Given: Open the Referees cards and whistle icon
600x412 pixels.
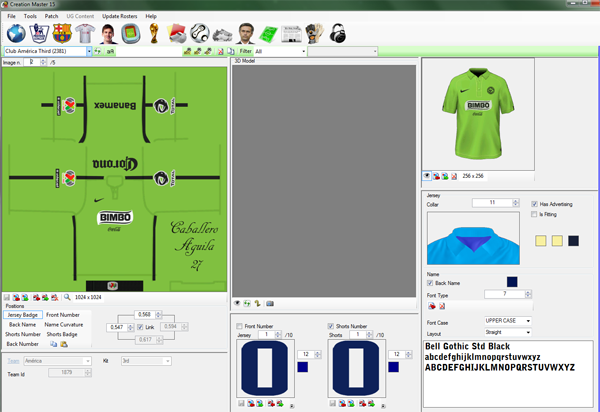Looking at the screenshot, I should pyautogui.click(x=177, y=33).
